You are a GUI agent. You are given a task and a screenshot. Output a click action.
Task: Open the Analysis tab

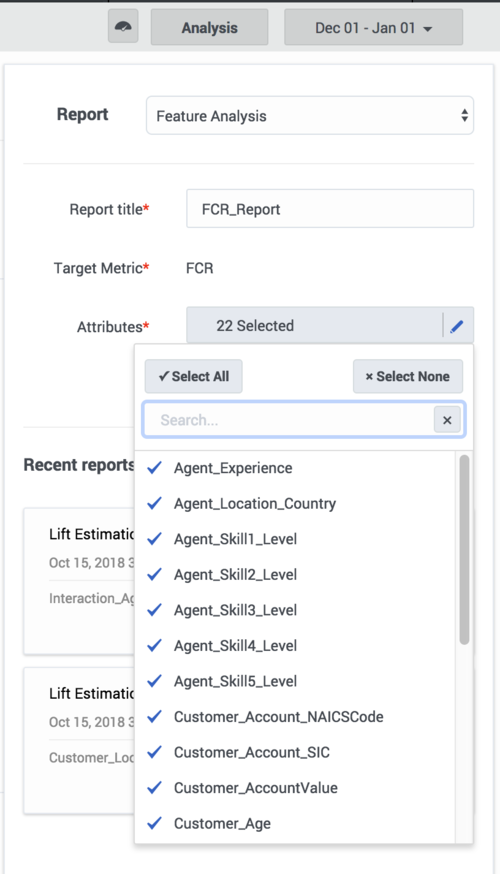tap(210, 27)
